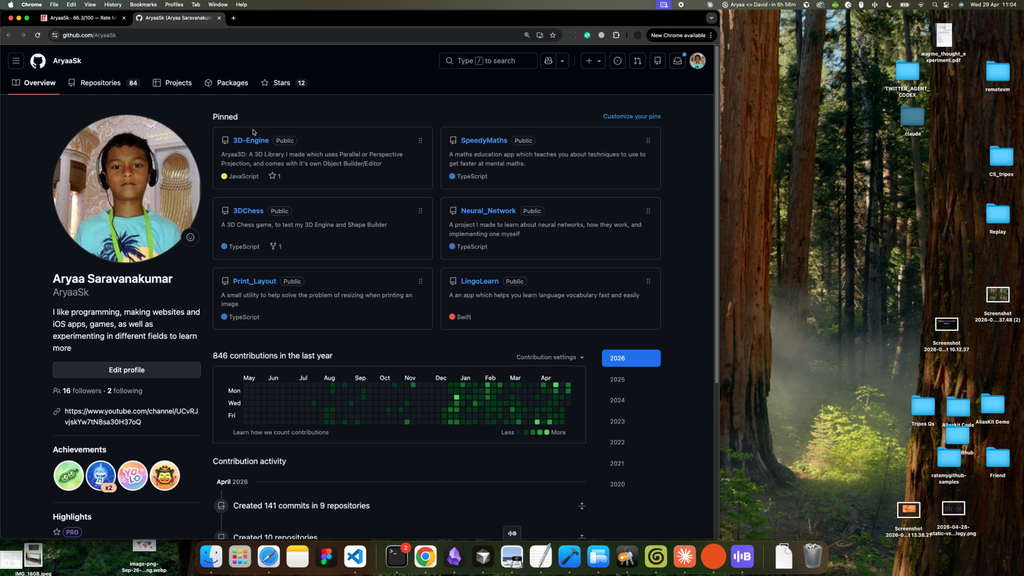The image size is (1024, 576).
Task: Click the drag handle on SpeedyMaths pin
Action: coord(648,140)
